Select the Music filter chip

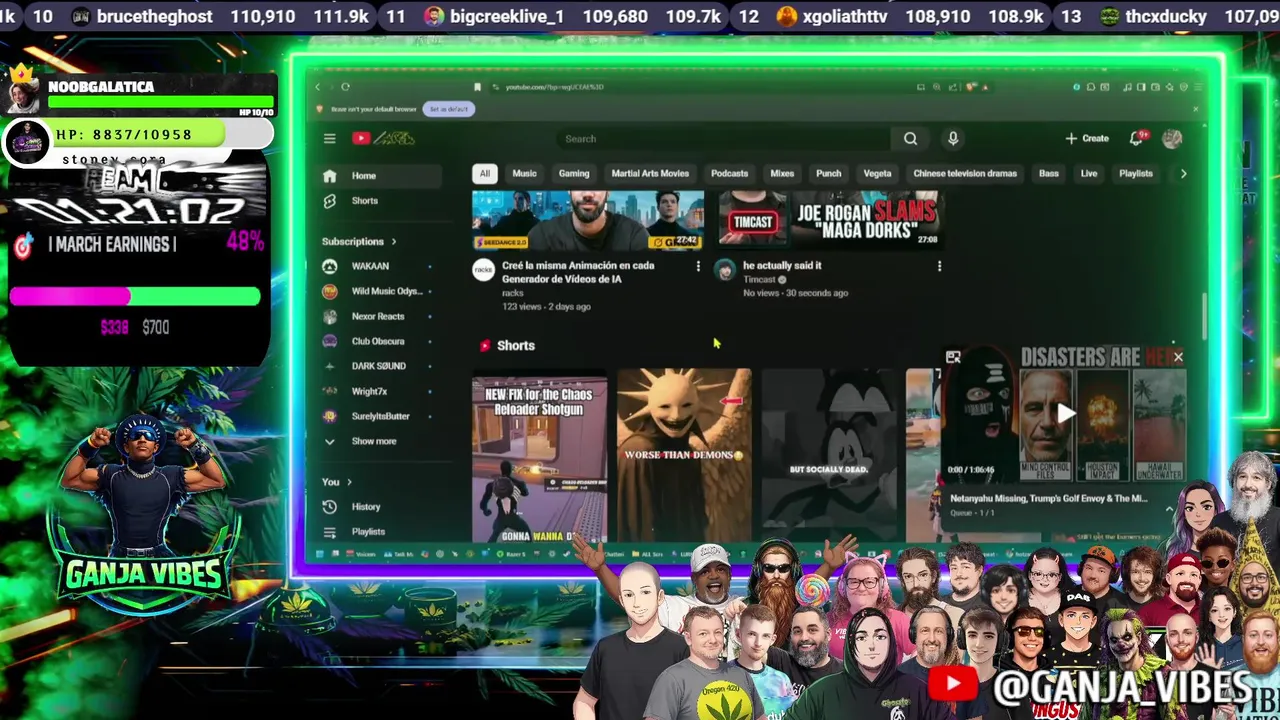coord(524,174)
